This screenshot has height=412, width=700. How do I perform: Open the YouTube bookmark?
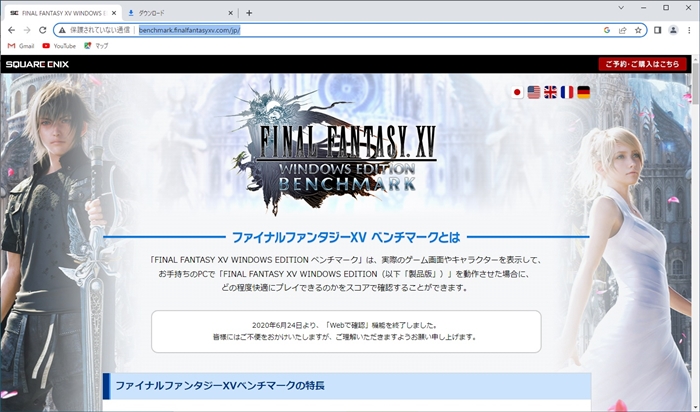pyautogui.click(x=59, y=46)
